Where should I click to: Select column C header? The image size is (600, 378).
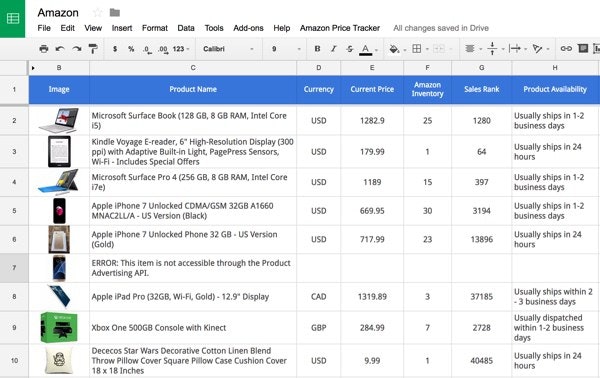(x=193, y=68)
